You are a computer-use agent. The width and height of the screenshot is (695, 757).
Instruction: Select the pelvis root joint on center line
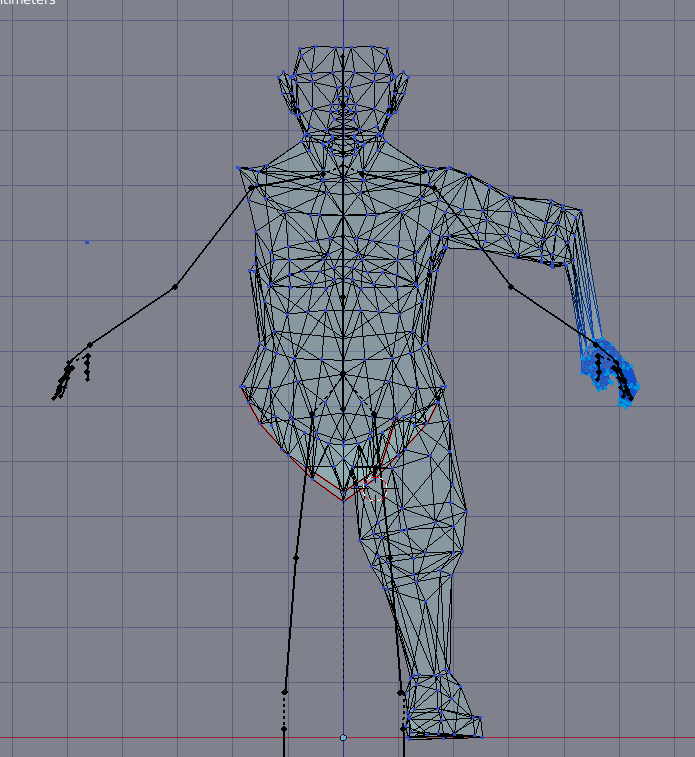343,409
